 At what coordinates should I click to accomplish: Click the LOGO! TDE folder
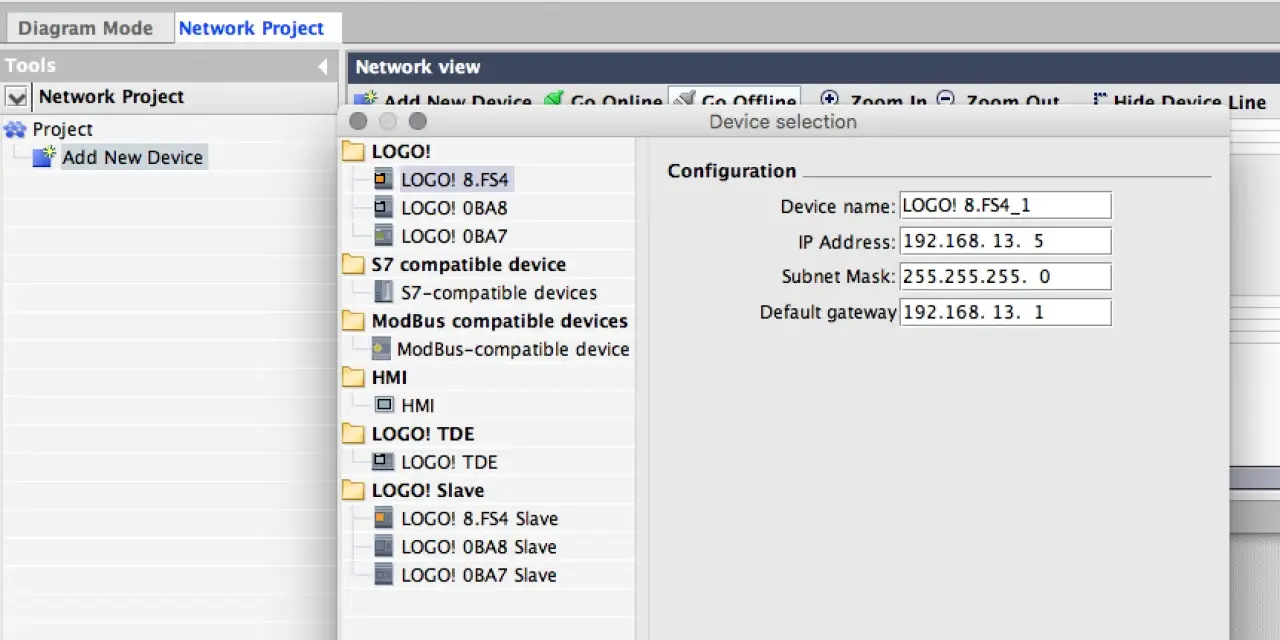423,434
